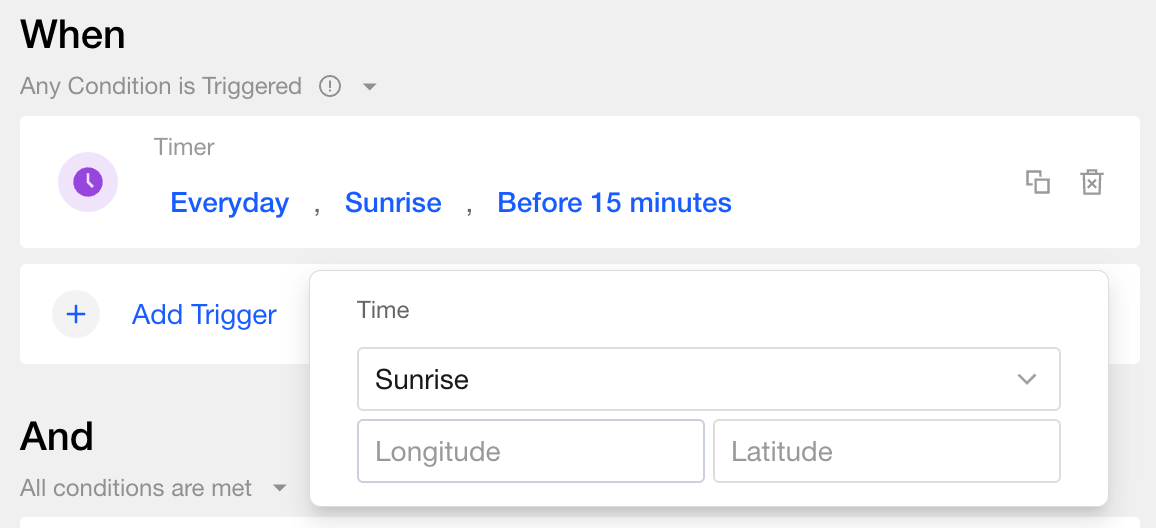Click the Any Condition is Triggered text

point(161,87)
